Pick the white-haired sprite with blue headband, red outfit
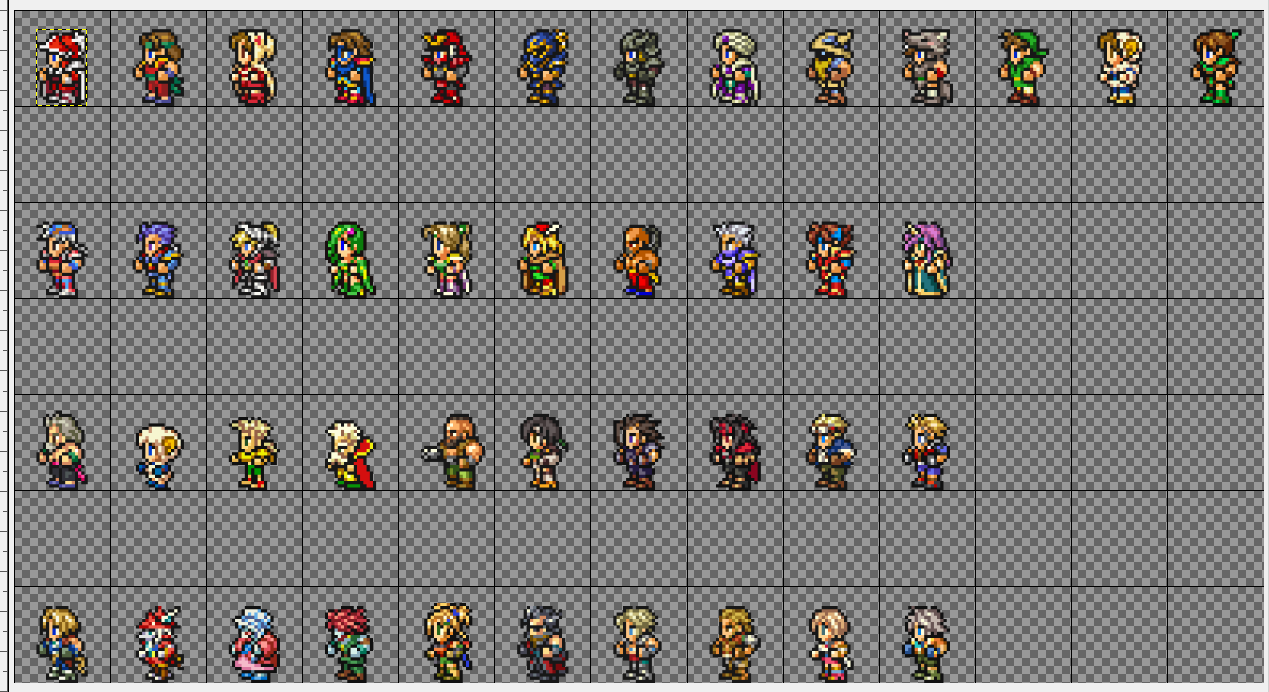Viewport: 1269px width, 692px height. point(62,260)
